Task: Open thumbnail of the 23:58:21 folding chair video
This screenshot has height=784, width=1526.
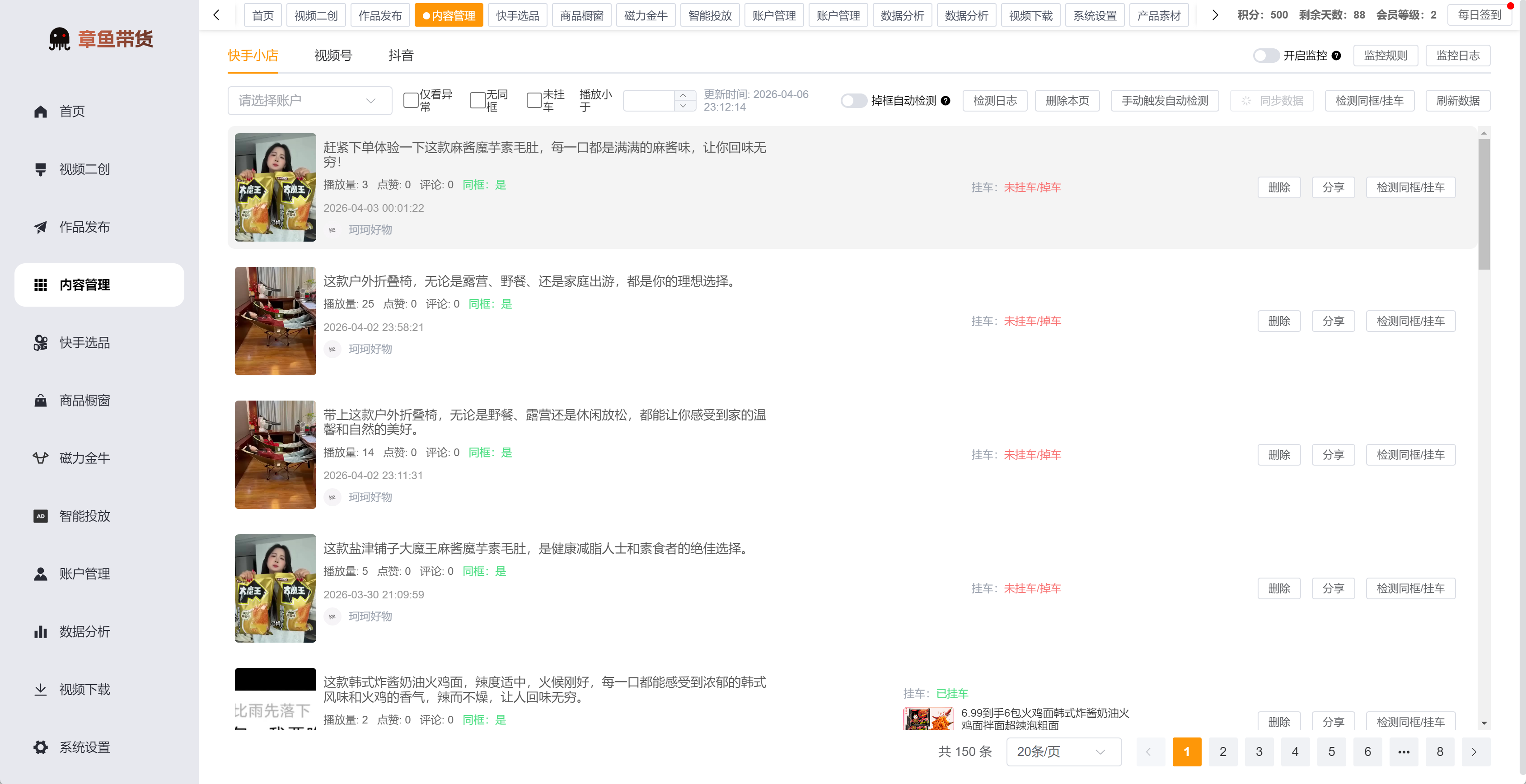Action: click(276, 322)
